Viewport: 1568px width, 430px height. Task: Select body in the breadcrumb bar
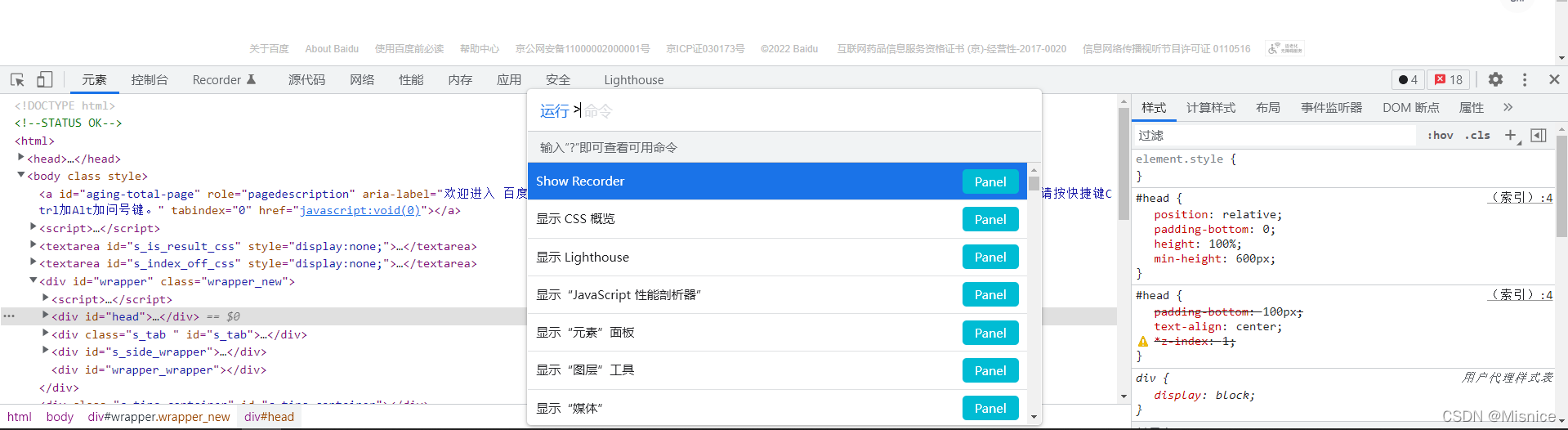60,416
